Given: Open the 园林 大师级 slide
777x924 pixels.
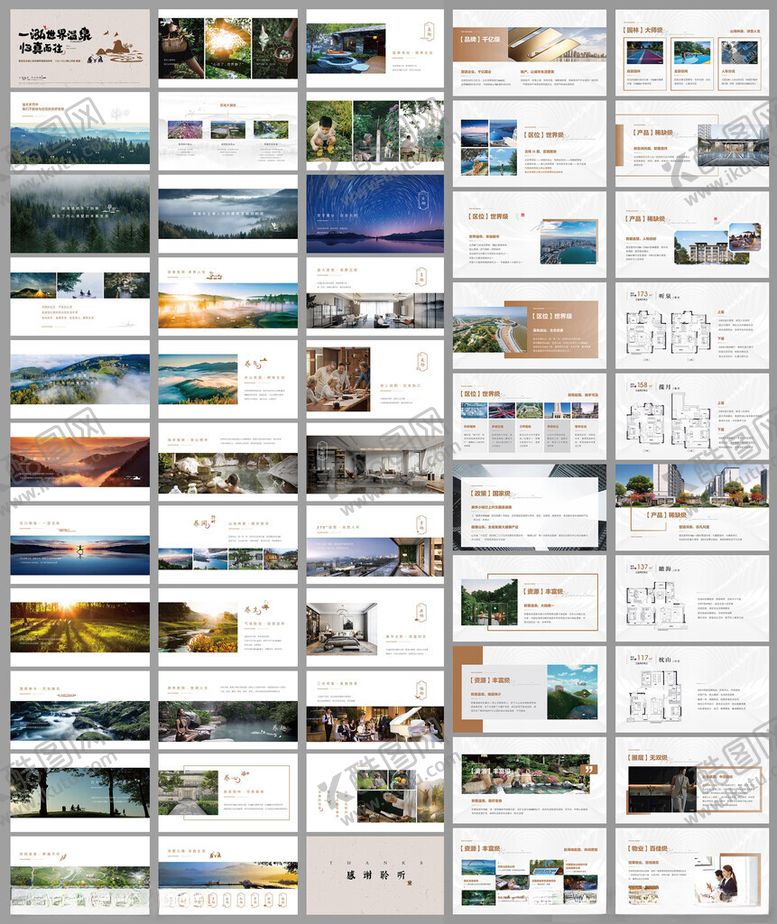Looking at the screenshot, I should click(692, 46).
